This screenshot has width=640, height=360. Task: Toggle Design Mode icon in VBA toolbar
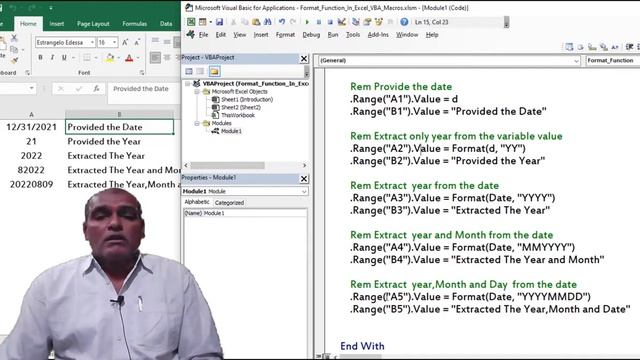tap(342, 22)
